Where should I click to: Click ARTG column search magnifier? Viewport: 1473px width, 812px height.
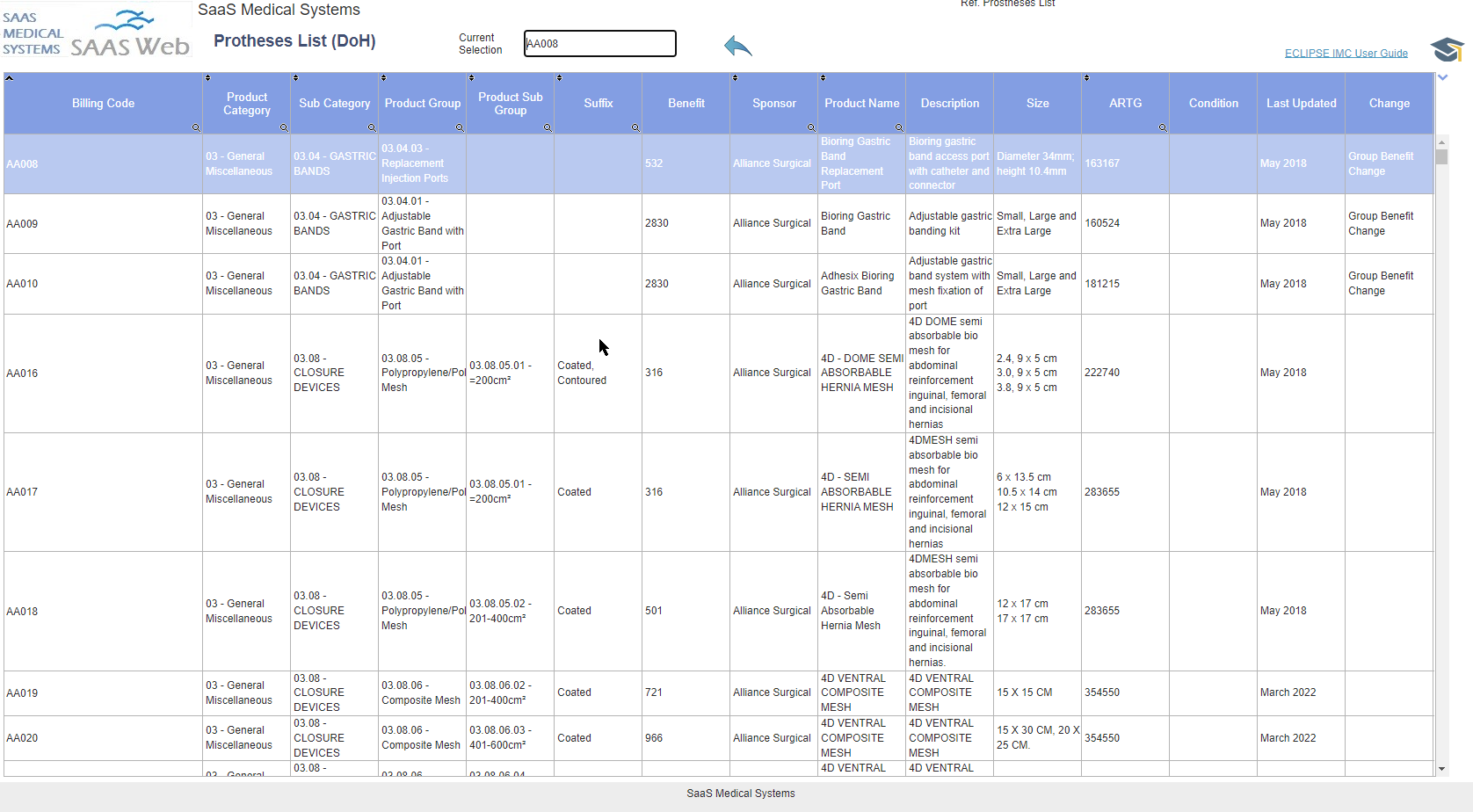1163,127
